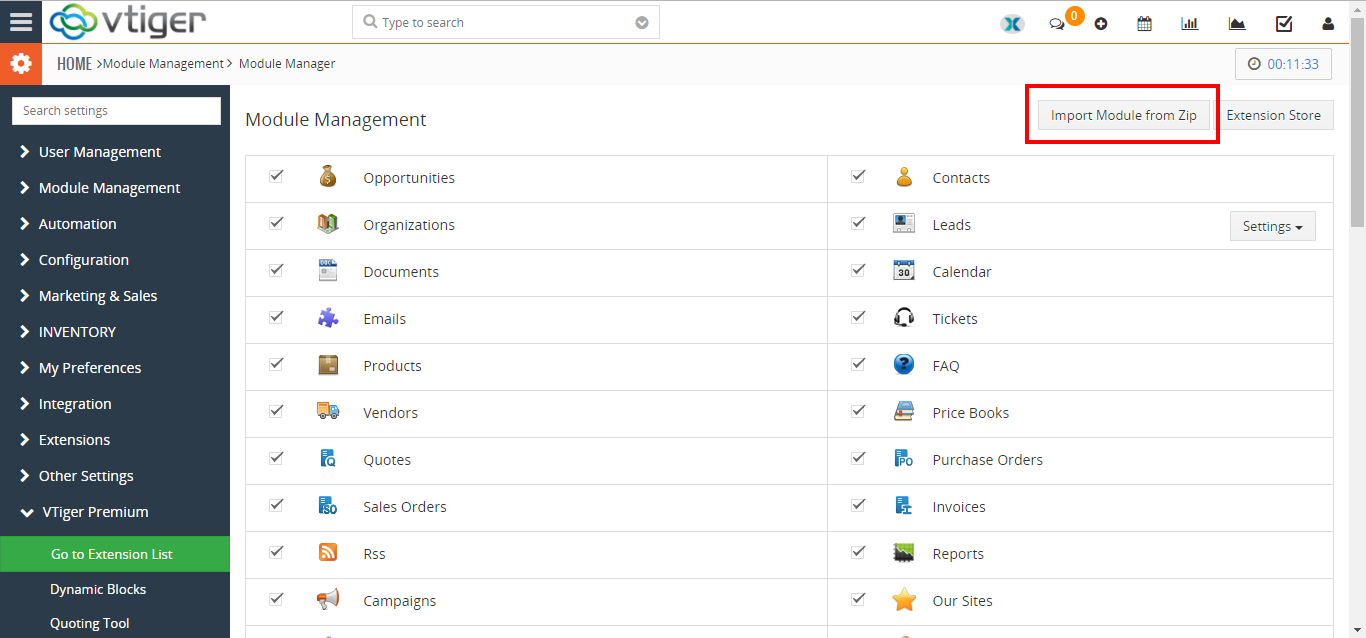
Task: Click the Vendors truck icon
Action: tap(328, 412)
